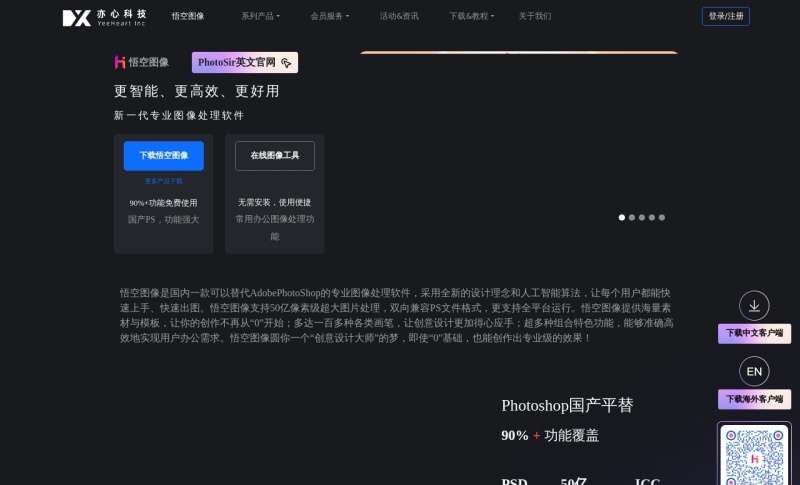Image resolution: width=800 pixels, height=485 pixels.
Task: Open the 悟空图像 navigation tab
Action: coord(188,17)
